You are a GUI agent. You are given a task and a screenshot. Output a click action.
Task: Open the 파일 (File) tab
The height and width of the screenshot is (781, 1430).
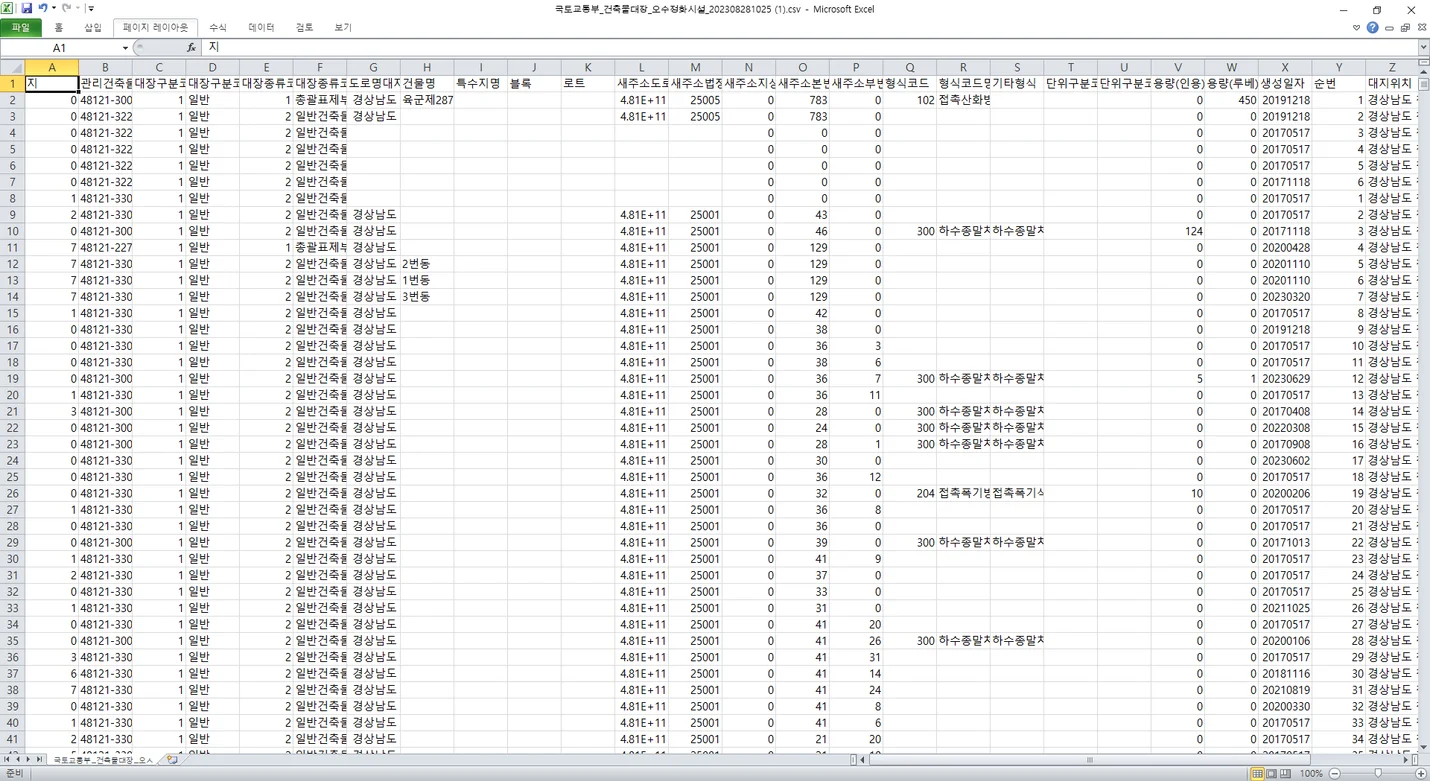coord(20,27)
